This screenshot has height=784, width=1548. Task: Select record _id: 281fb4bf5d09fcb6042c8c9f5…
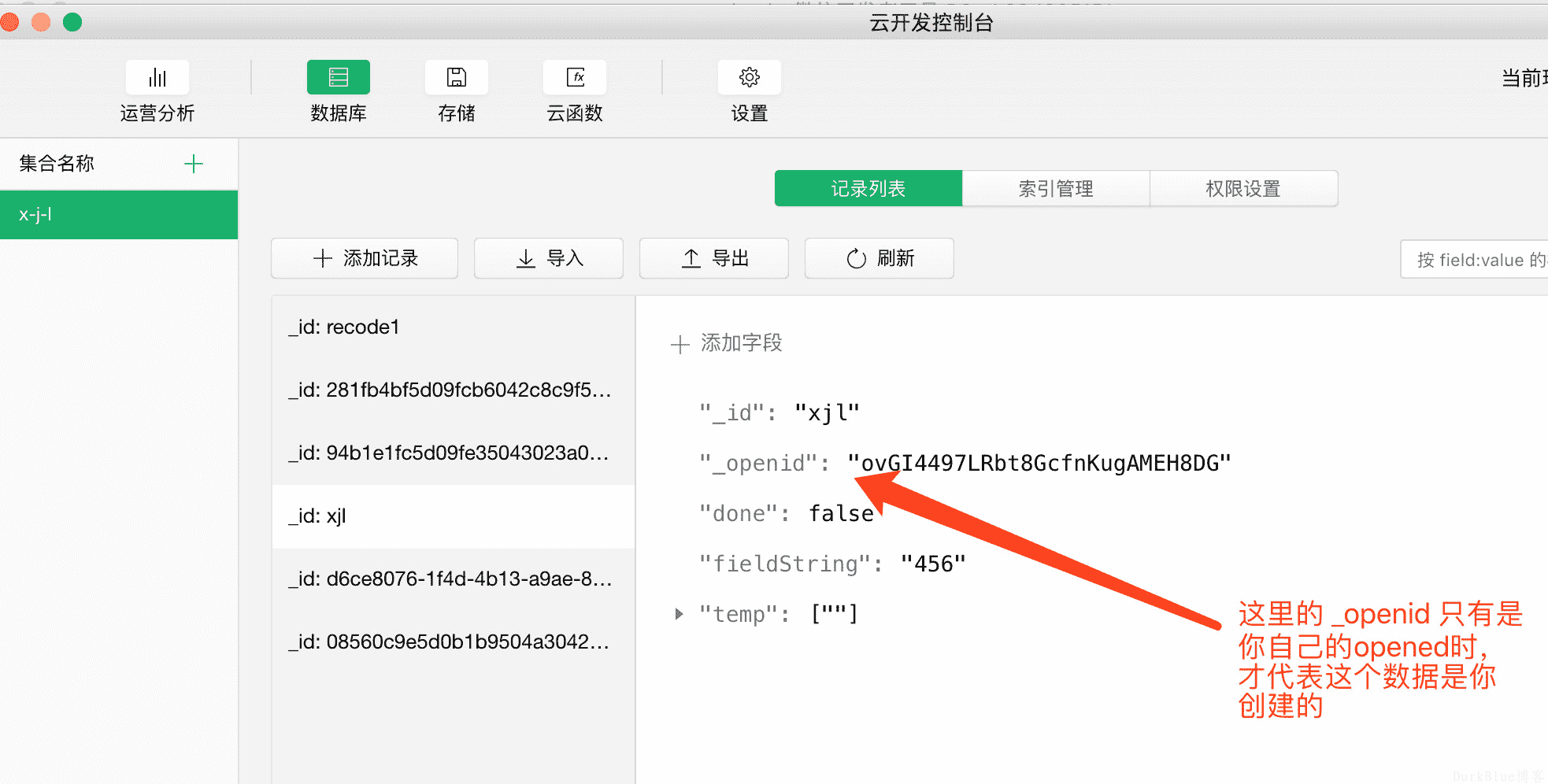(454, 390)
